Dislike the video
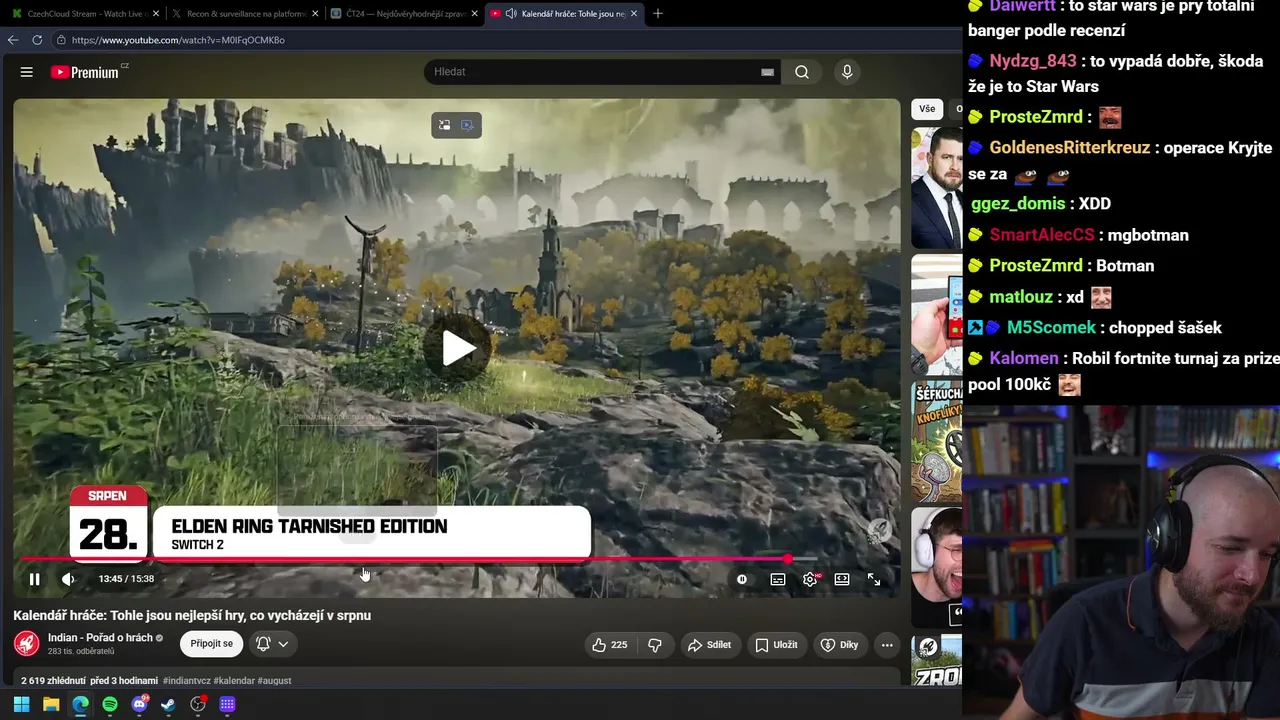 (x=655, y=645)
